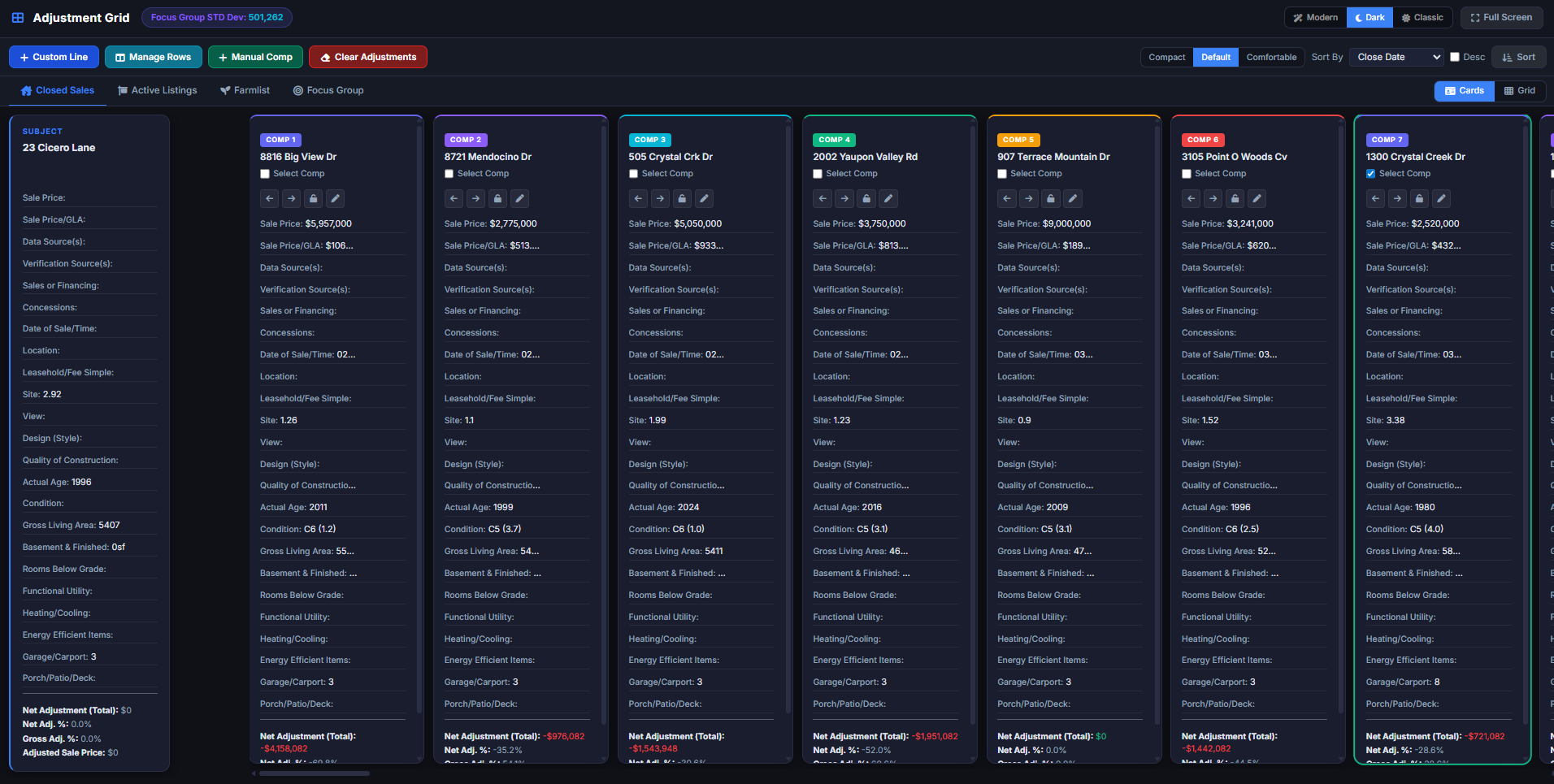Switch to Grid view layout

1520,91
